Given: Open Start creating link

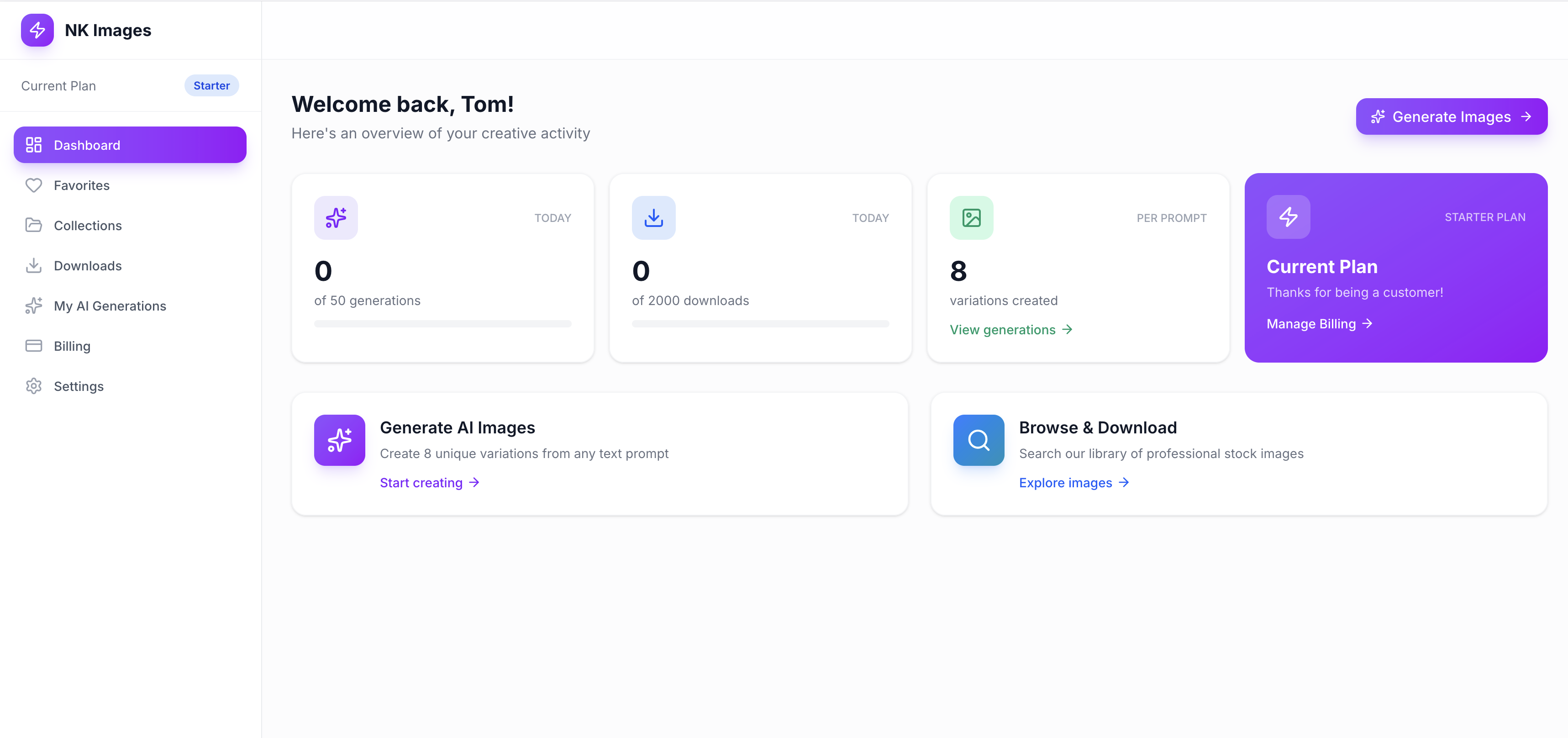Looking at the screenshot, I should pyautogui.click(x=422, y=482).
